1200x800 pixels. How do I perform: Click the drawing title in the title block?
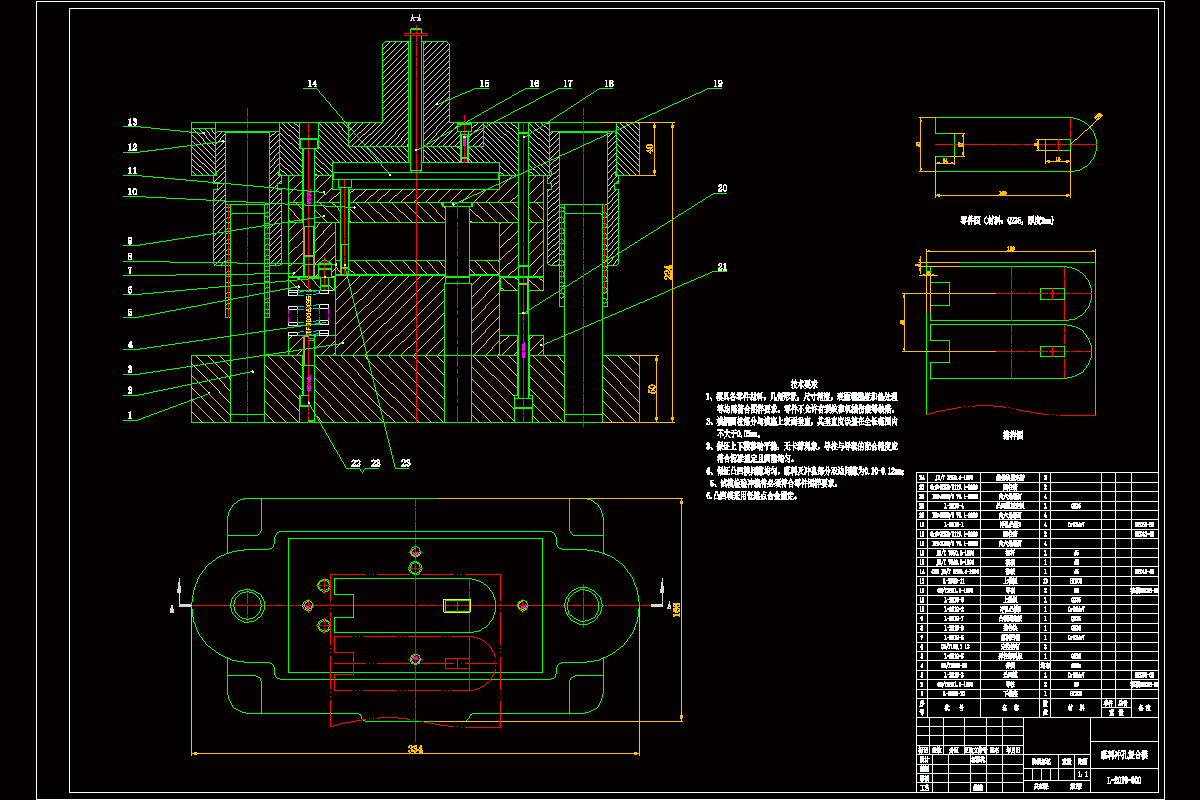[x=1125, y=754]
